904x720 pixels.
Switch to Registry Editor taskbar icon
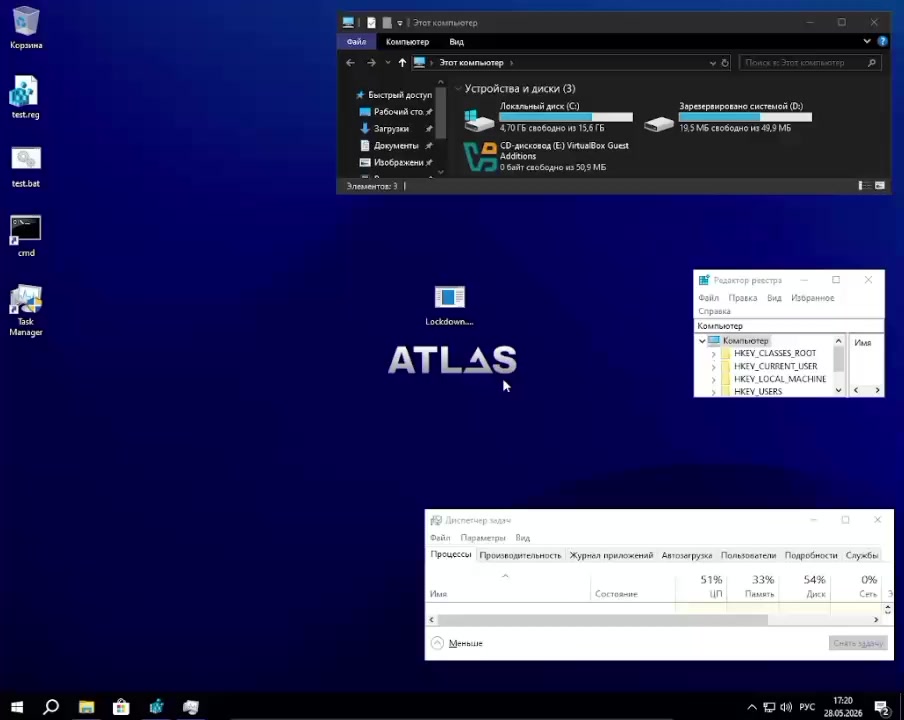click(x=156, y=707)
